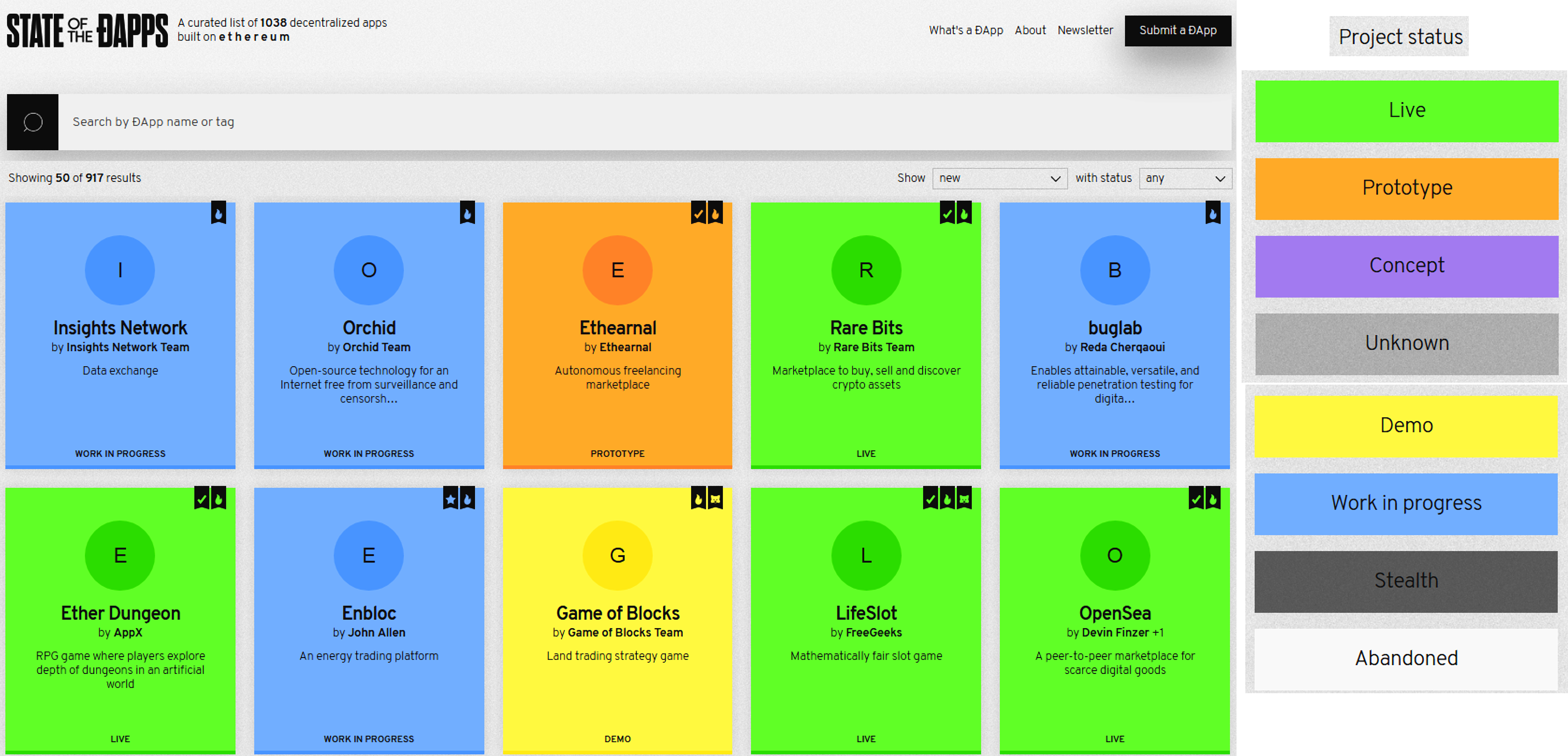1568x756 pixels.
Task: Click the orange Prototype status swatch
Action: [1407, 189]
